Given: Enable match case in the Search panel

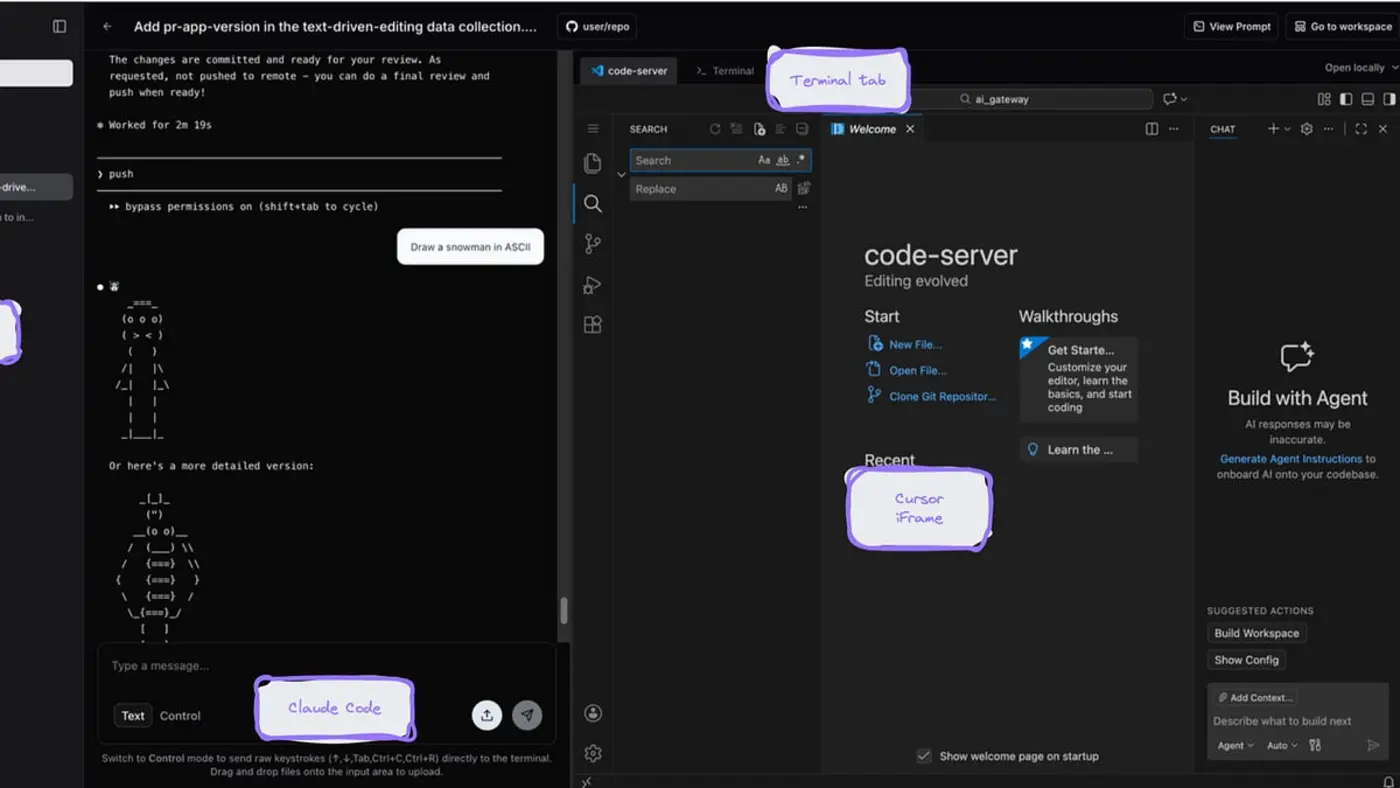Looking at the screenshot, I should tap(764, 160).
